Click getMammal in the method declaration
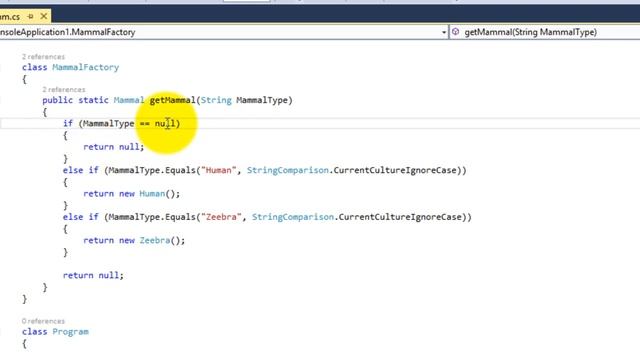 (173, 100)
